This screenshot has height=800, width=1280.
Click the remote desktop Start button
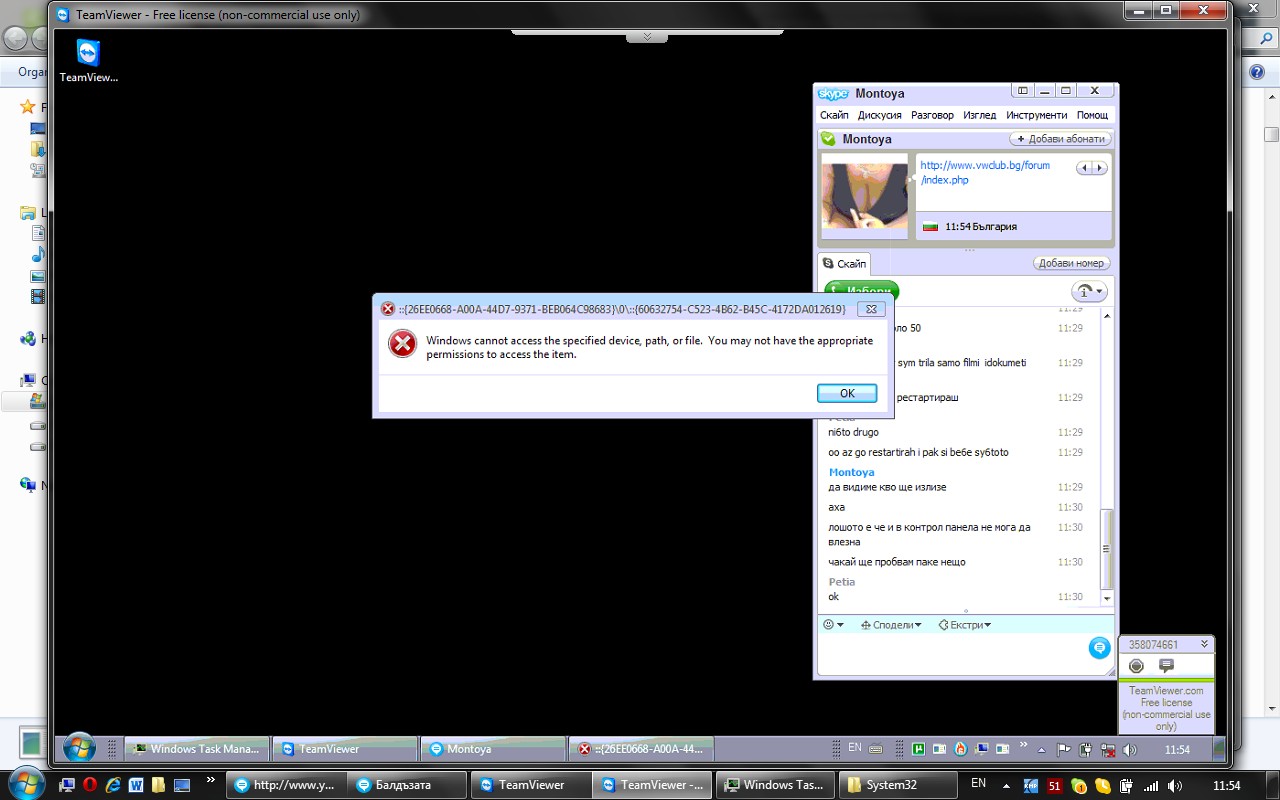pyautogui.click(x=79, y=747)
